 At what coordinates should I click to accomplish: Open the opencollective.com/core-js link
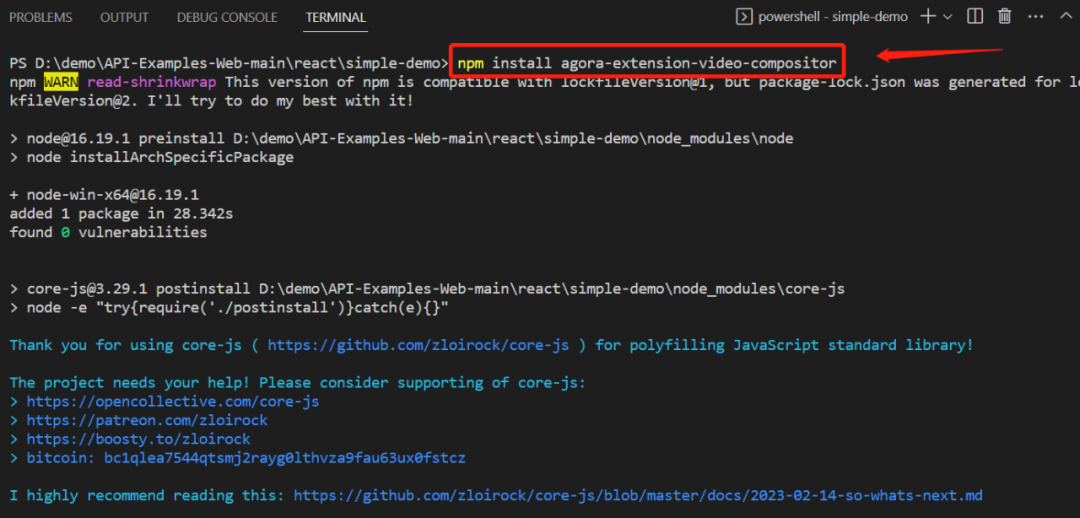click(173, 401)
